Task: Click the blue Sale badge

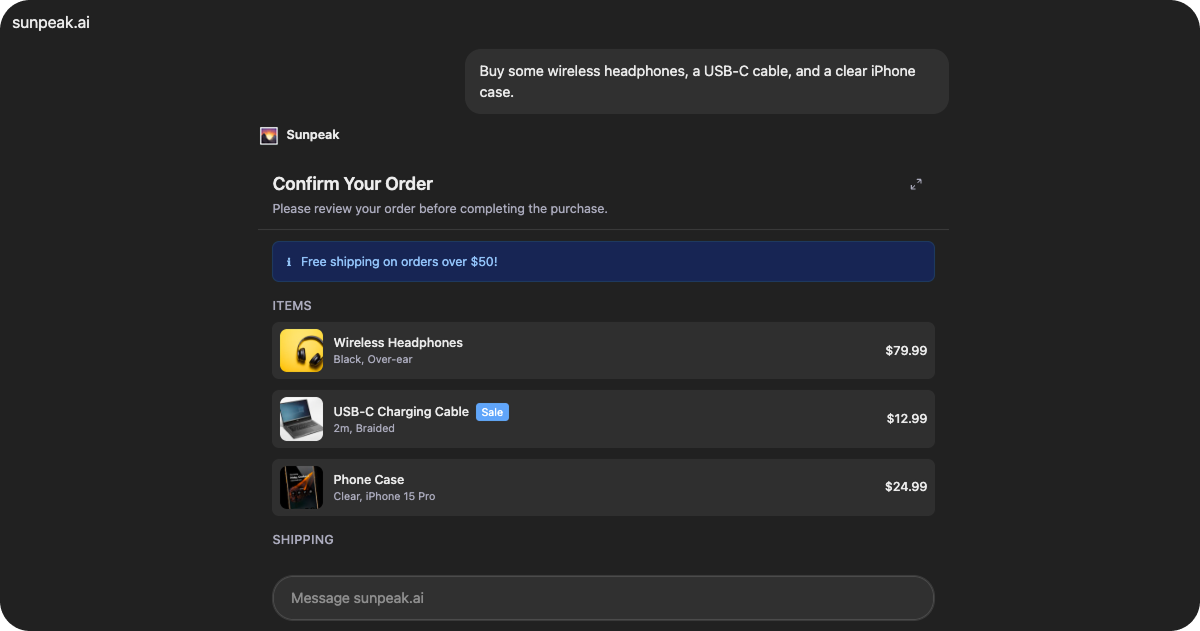Action: 492,412
